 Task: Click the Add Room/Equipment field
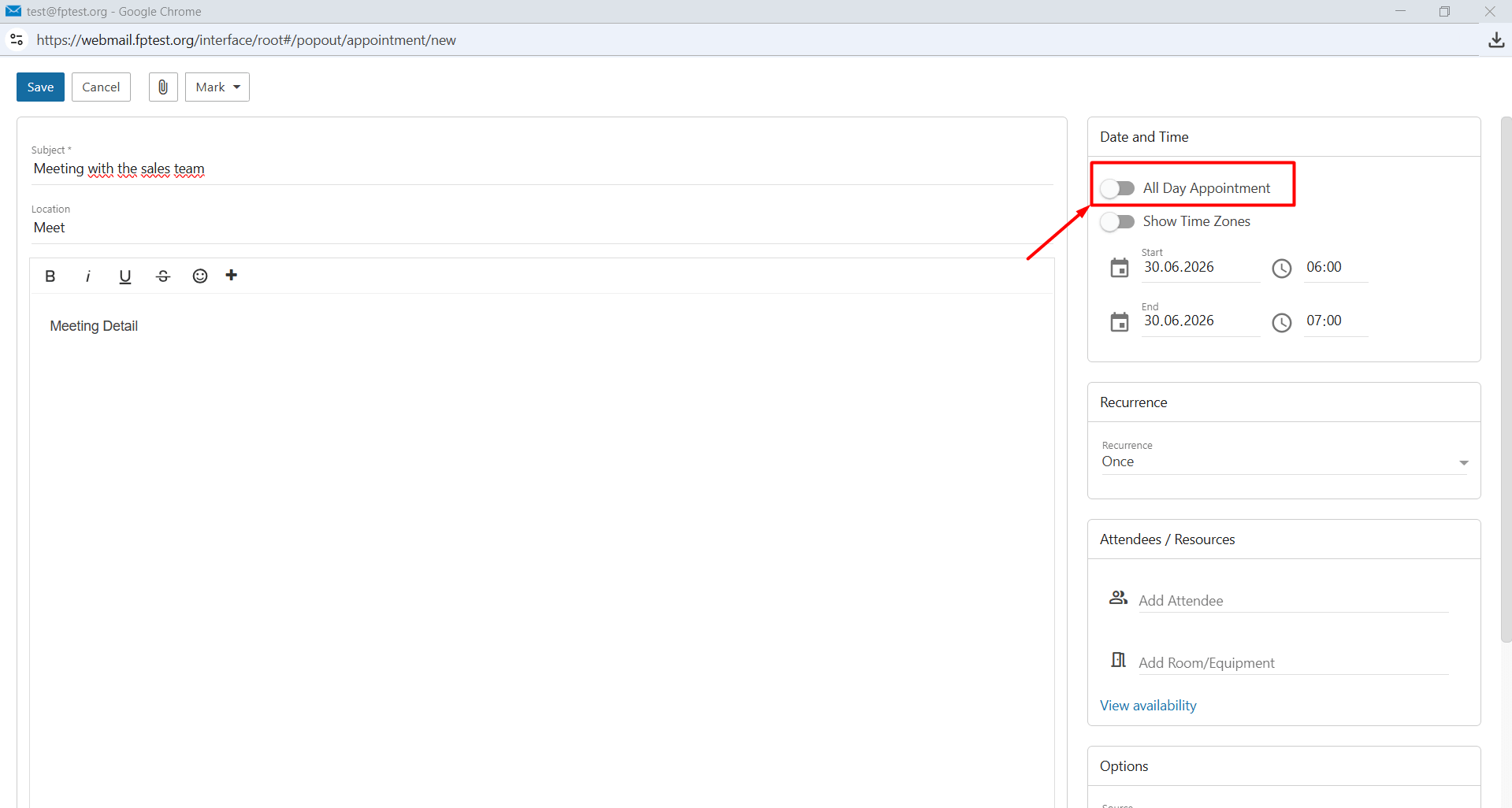pos(1293,662)
